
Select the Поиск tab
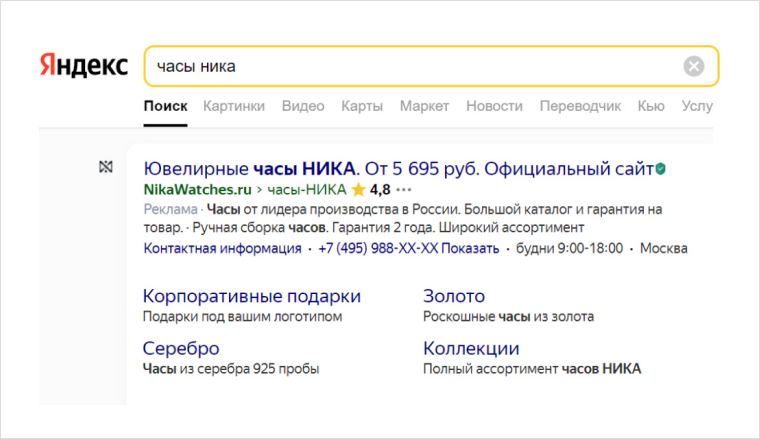point(165,106)
